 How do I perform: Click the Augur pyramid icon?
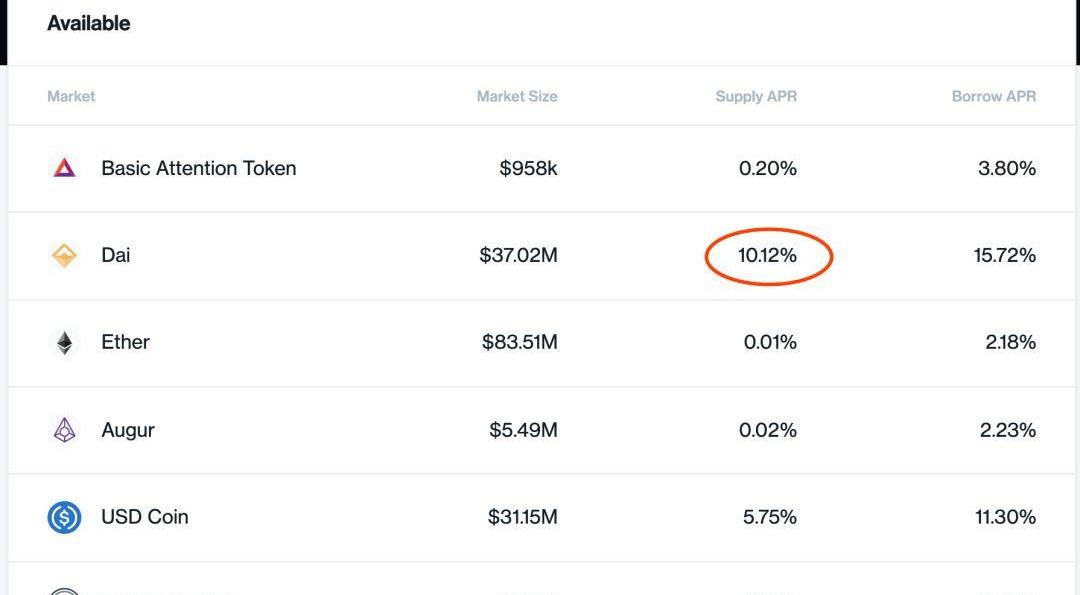coord(64,430)
